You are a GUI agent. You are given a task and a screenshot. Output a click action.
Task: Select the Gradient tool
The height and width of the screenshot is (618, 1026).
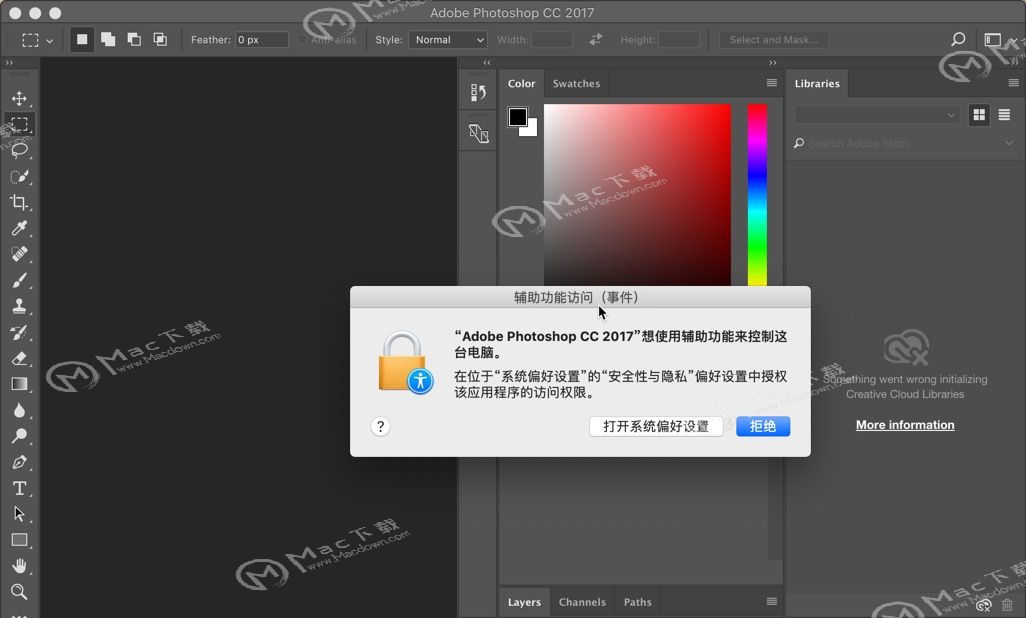(x=19, y=384)
